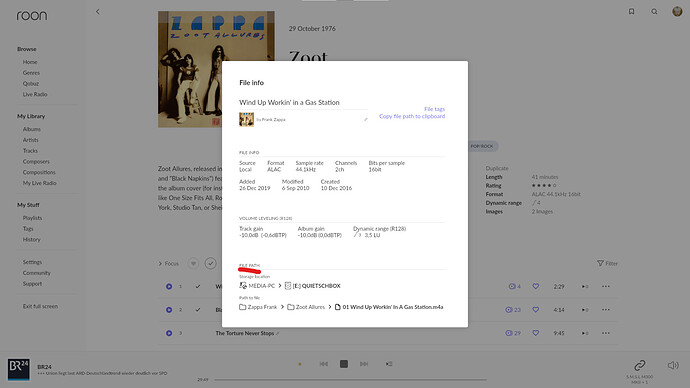
Task: Click the POP/ROCK genre tag
Action: (482, 146)
